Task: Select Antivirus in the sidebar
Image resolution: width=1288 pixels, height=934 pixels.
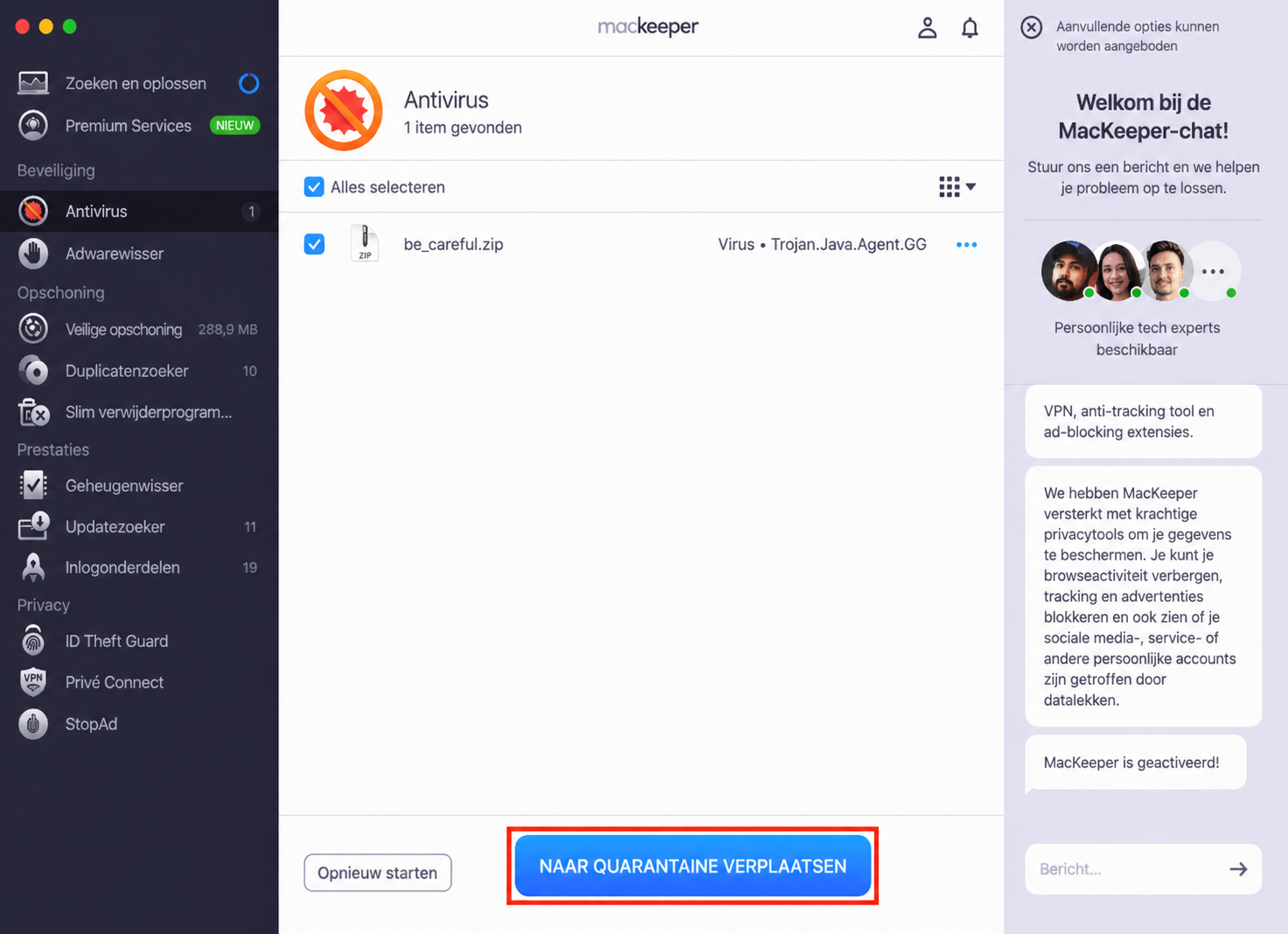Action: (x=139, y=211)
